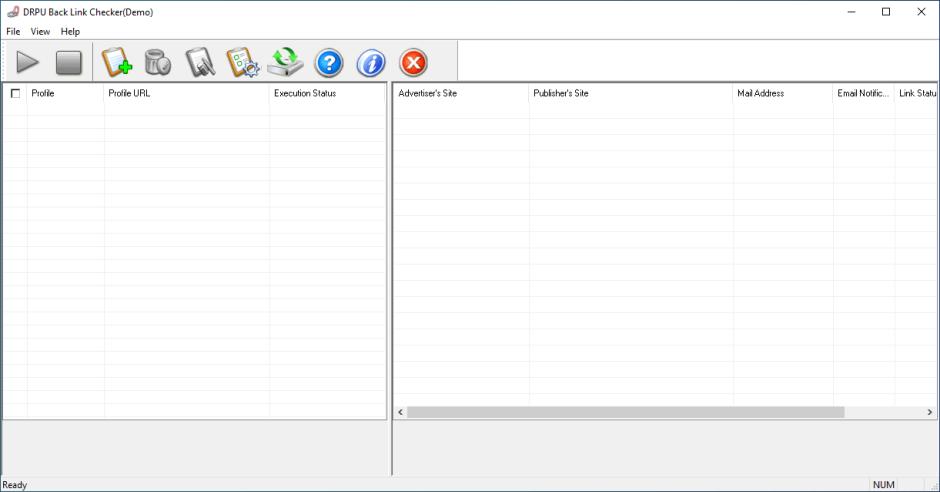Sort by Profile column header
The height and width of the screenshot is (492, 940).
click(x=65, y=93)
